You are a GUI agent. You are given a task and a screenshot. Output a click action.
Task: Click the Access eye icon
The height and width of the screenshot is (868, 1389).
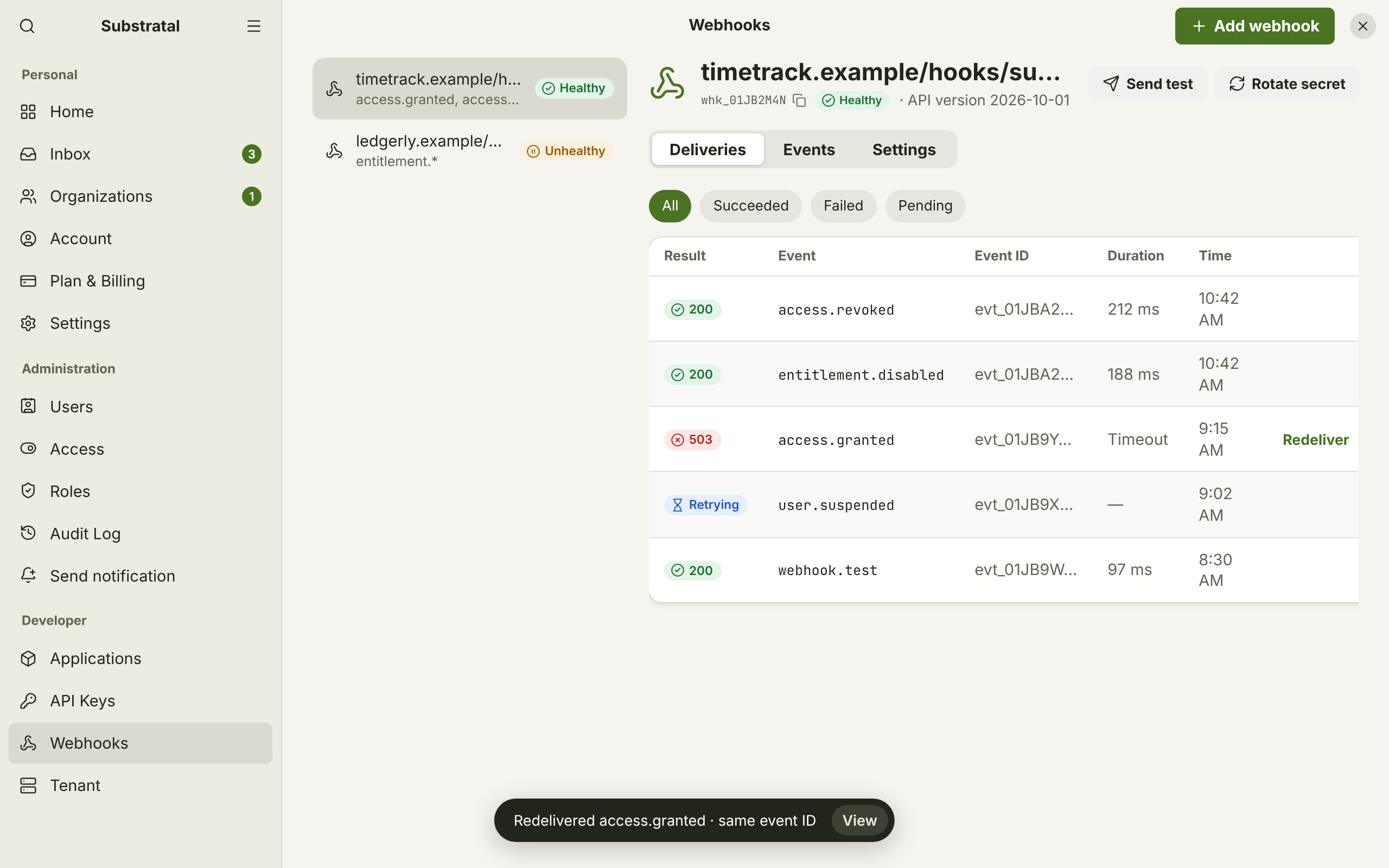pos(28,448)
